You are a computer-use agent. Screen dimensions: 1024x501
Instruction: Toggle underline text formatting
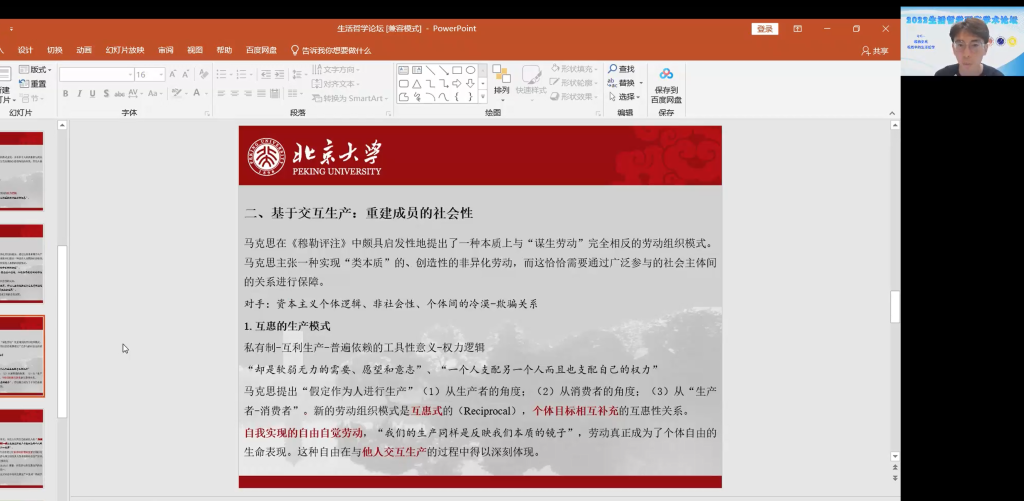coord(93,93)
